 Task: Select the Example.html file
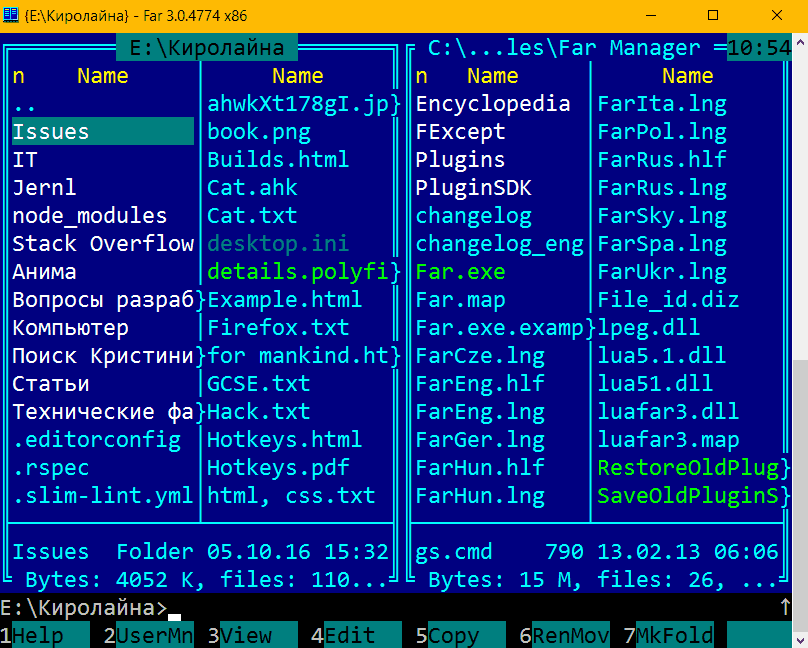[284, 300]
